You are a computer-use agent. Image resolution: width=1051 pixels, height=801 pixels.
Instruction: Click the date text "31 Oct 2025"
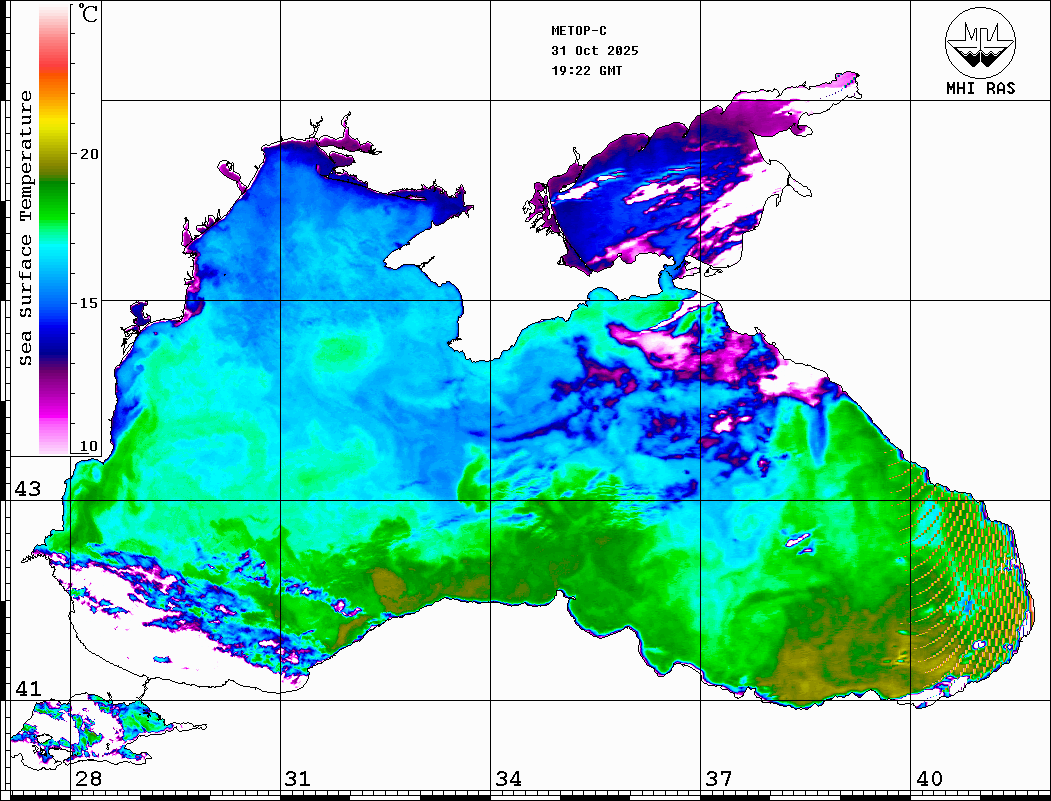594,51
